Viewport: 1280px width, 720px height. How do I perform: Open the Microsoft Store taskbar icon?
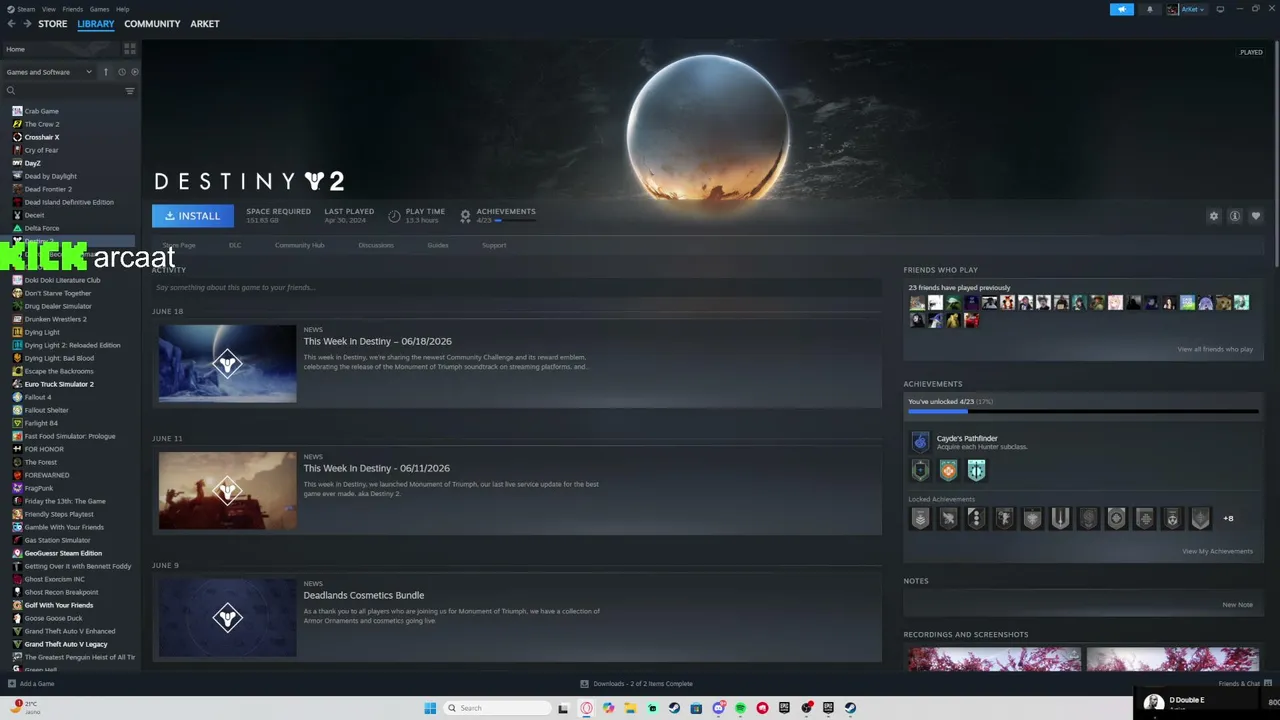696,708
